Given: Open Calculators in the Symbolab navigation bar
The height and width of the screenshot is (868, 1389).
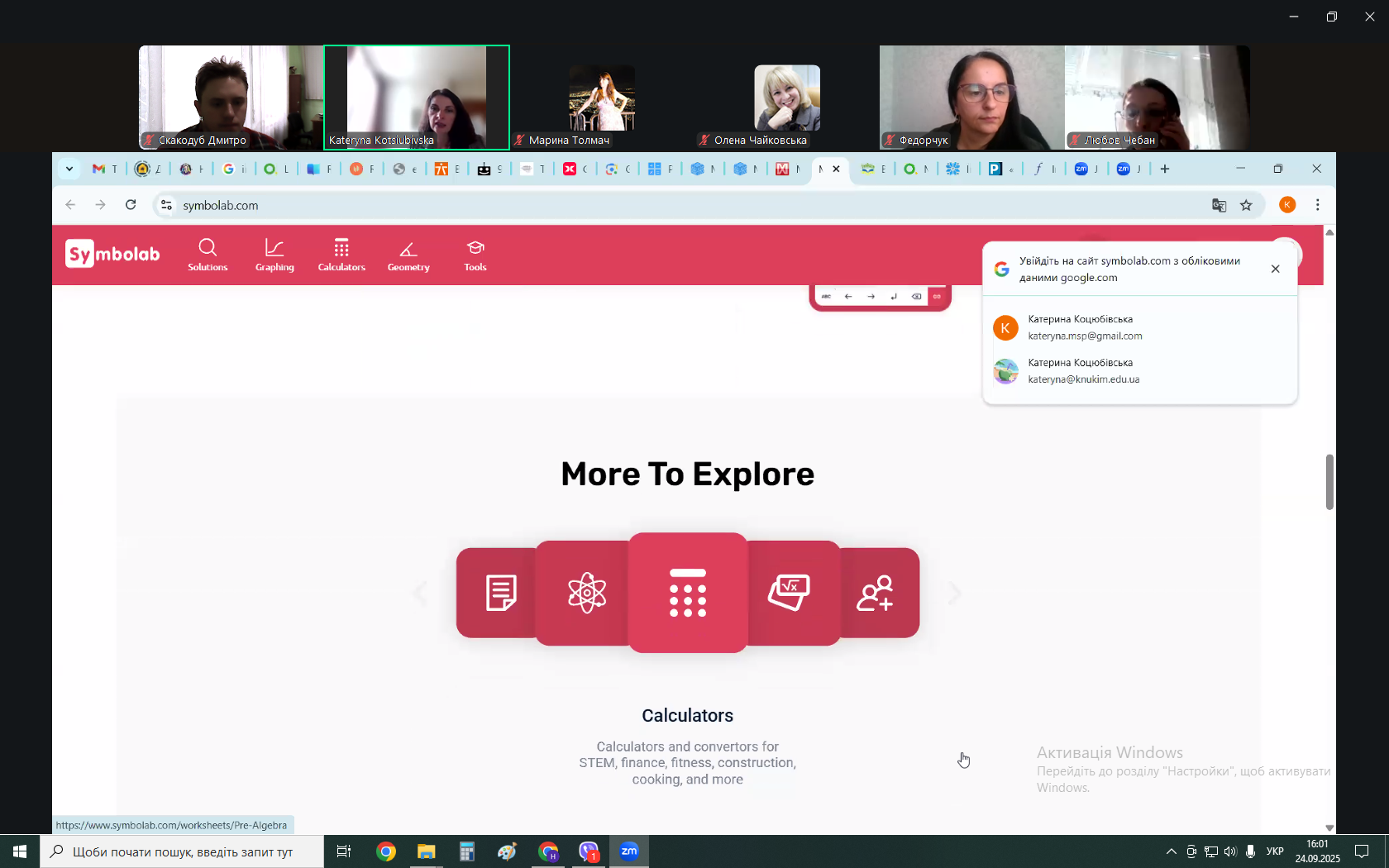Looking at the screenshot, I should click(341, 255).
